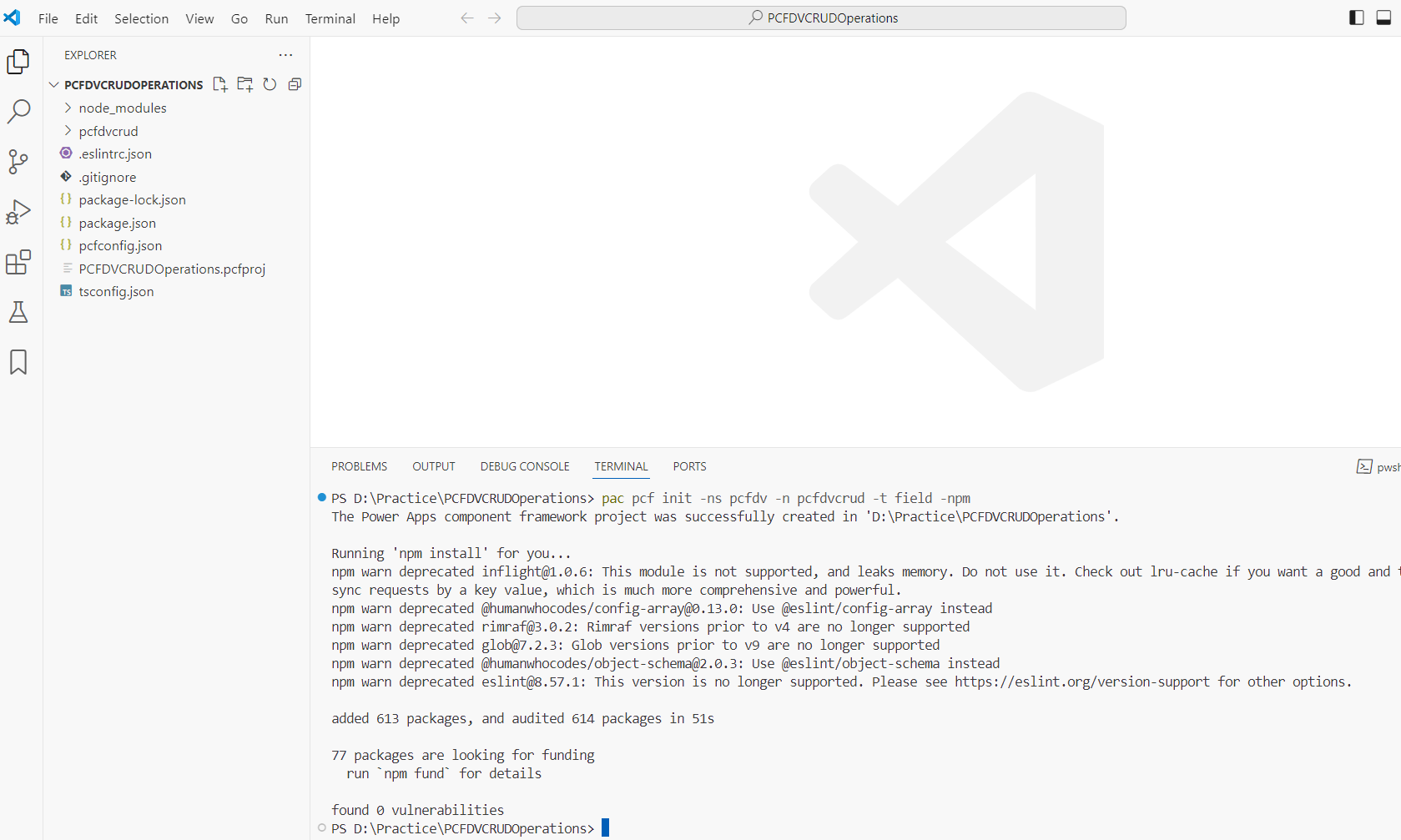The height and width of the screenshot is (840, 1401).
Task: Open the Run and Debug view
Action: click(x=18, y=212)
